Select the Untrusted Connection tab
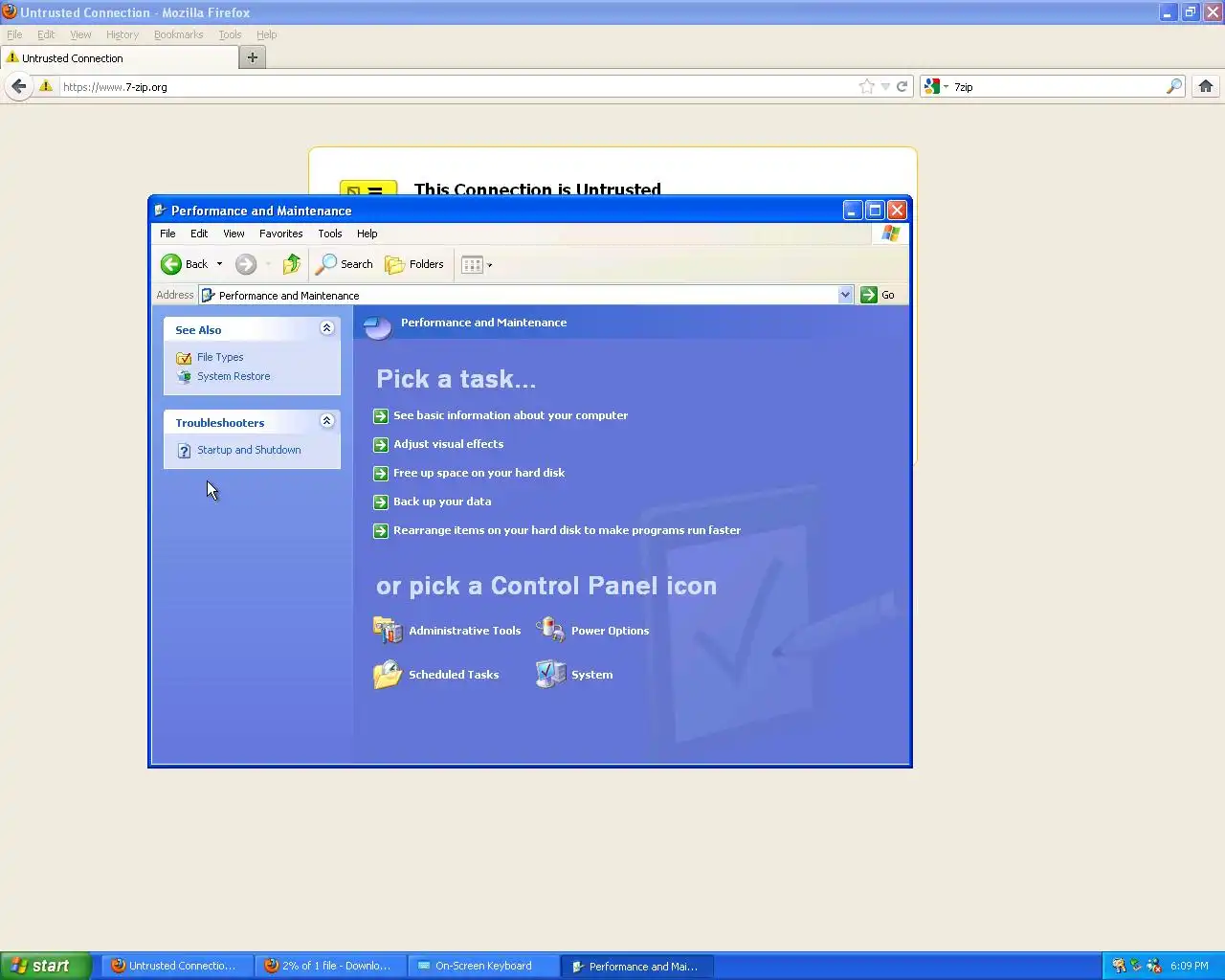Screen dimensions: 1225x980 pos(120,58)
